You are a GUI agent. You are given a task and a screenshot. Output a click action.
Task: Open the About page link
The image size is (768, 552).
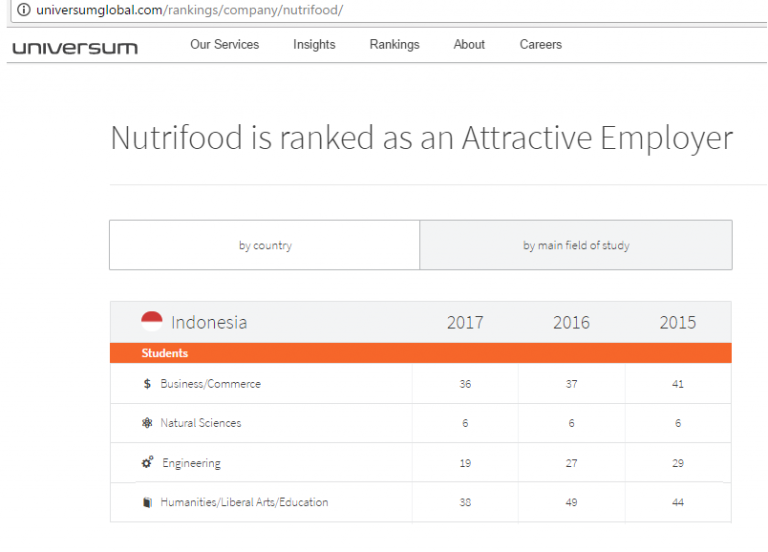pos(469,45)
